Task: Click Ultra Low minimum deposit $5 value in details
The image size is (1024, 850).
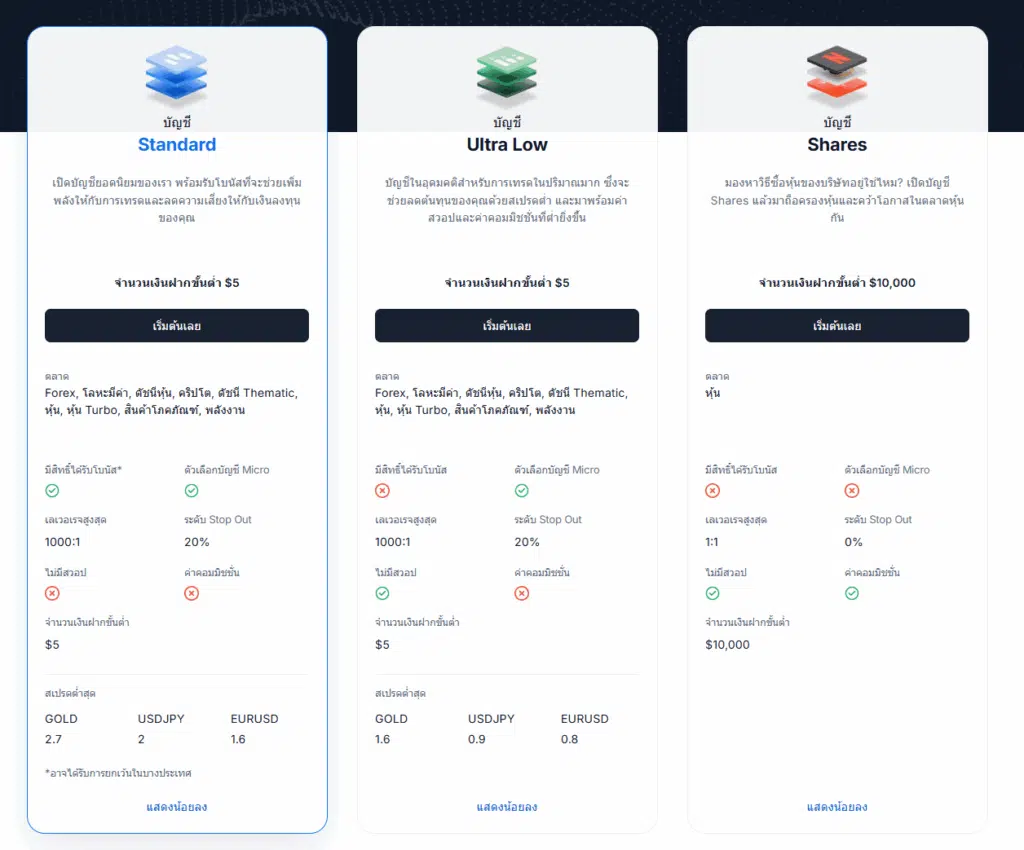Action: (382, 644)
